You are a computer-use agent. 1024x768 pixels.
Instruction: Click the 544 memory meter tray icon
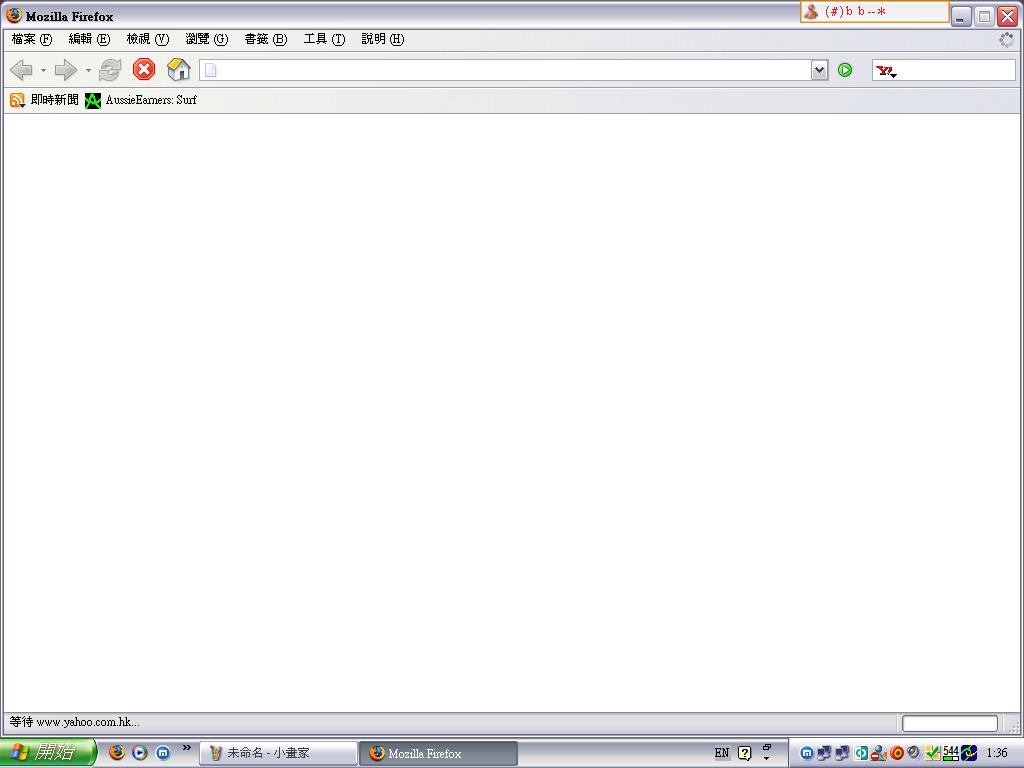951,753
